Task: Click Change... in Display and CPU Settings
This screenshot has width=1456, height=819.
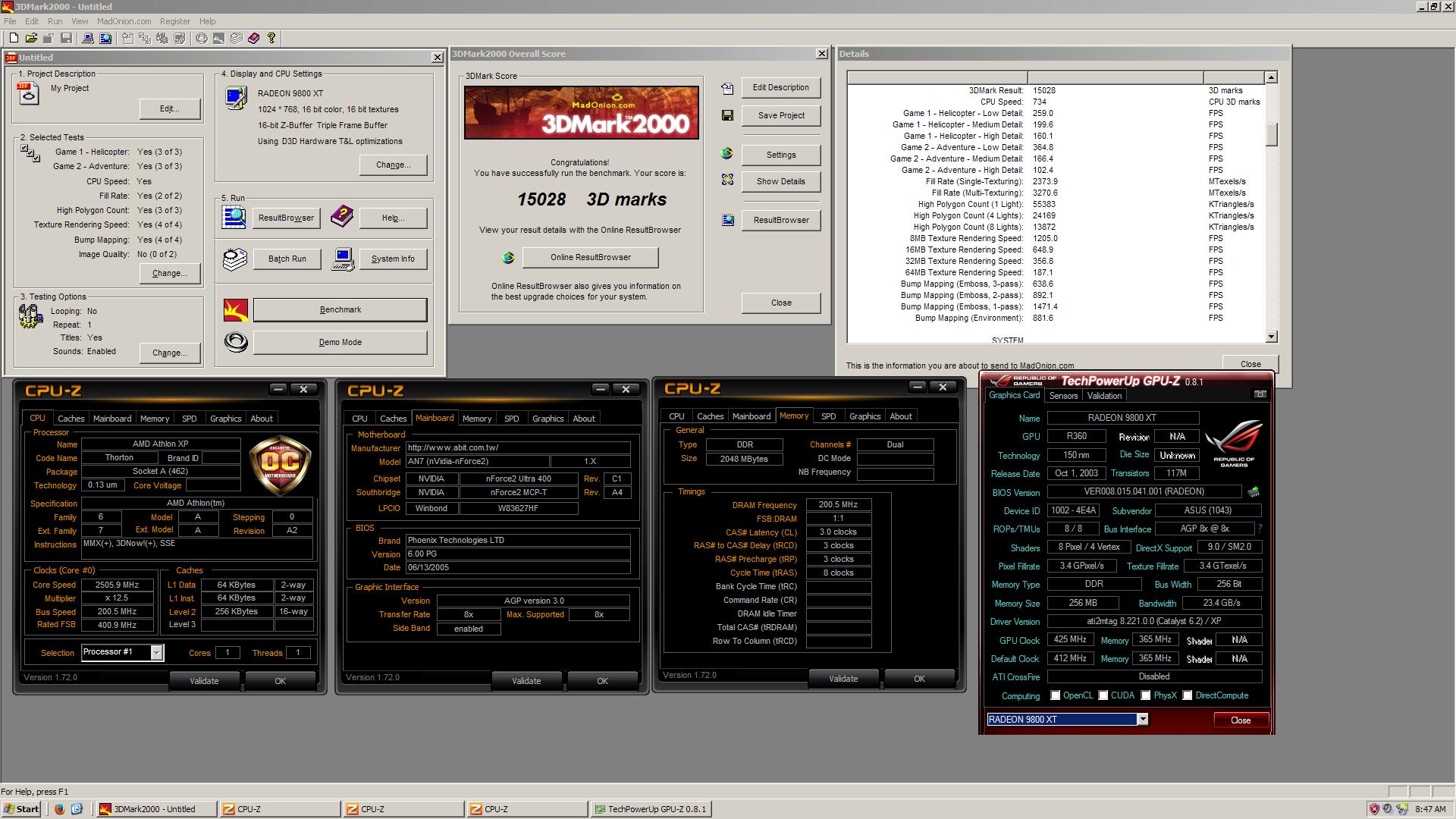Action: pyautogui.click(x=394, y=165)
